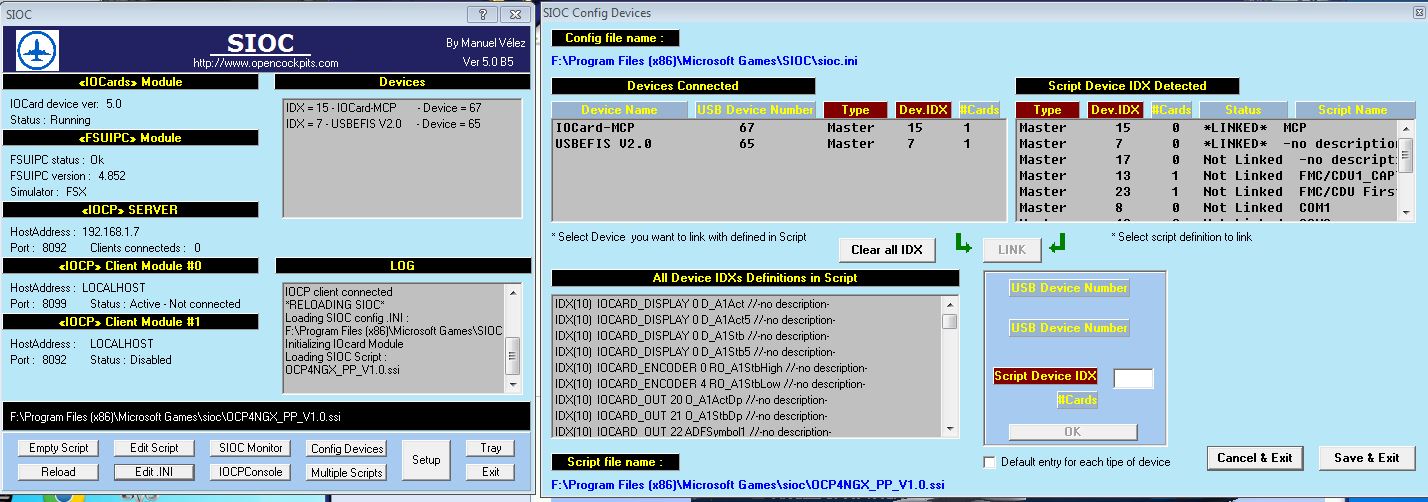The image size is (1428, 502).
Task: Select the USBEFIS V2.0 connected device row
Action: [760, 144]
